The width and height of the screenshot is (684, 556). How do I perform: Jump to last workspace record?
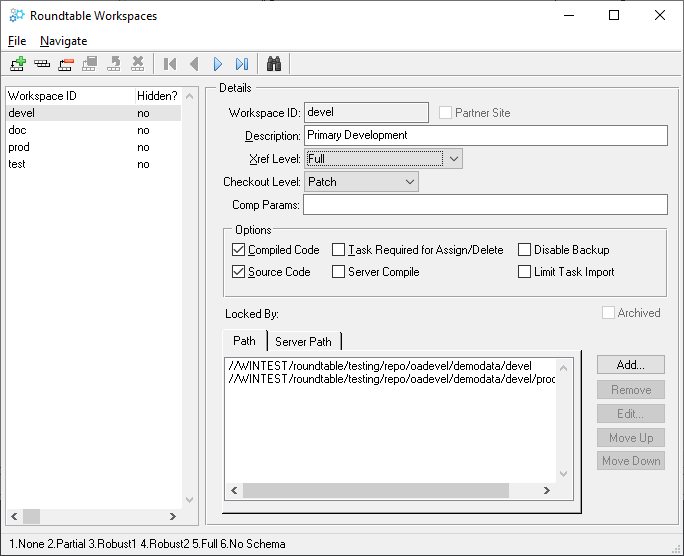(242, 64)
